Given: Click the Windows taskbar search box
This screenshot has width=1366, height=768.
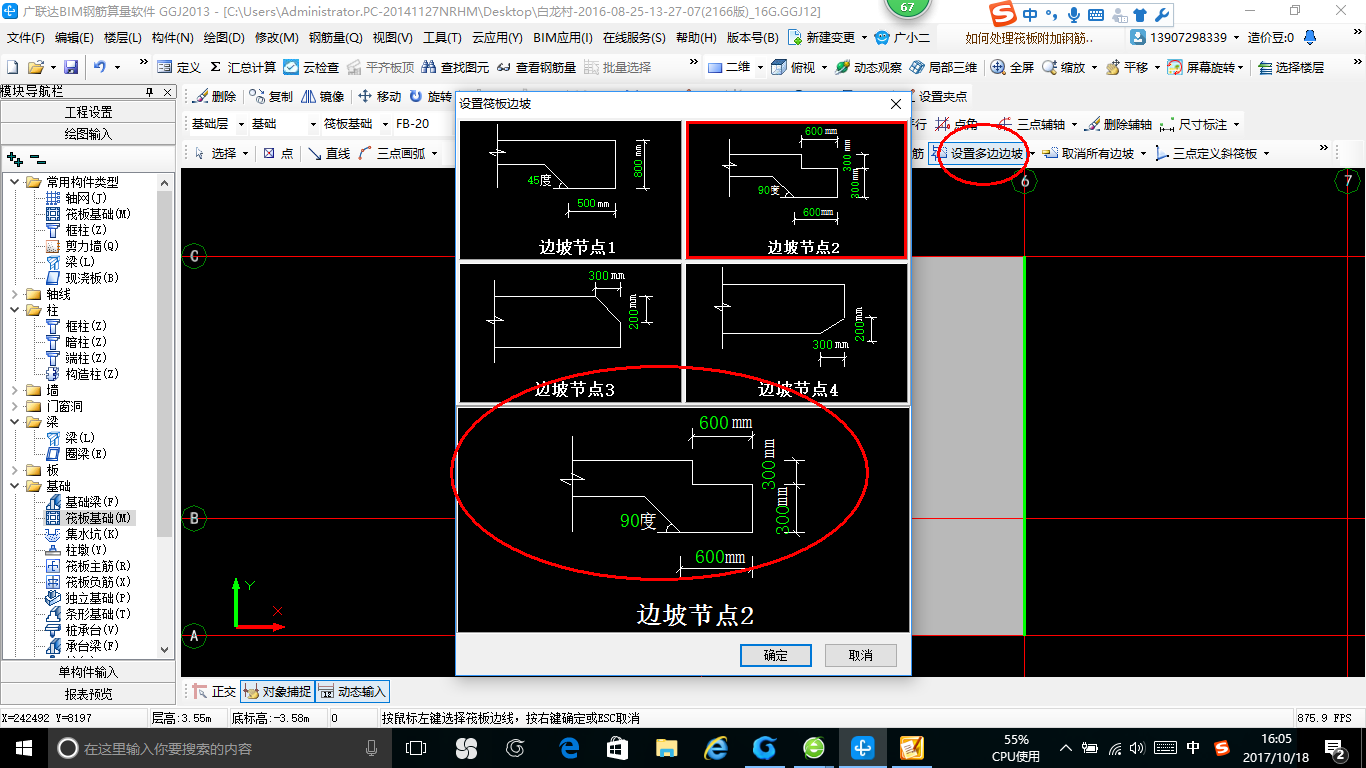Looking at the screenshot, I should (x=219, y=748).
